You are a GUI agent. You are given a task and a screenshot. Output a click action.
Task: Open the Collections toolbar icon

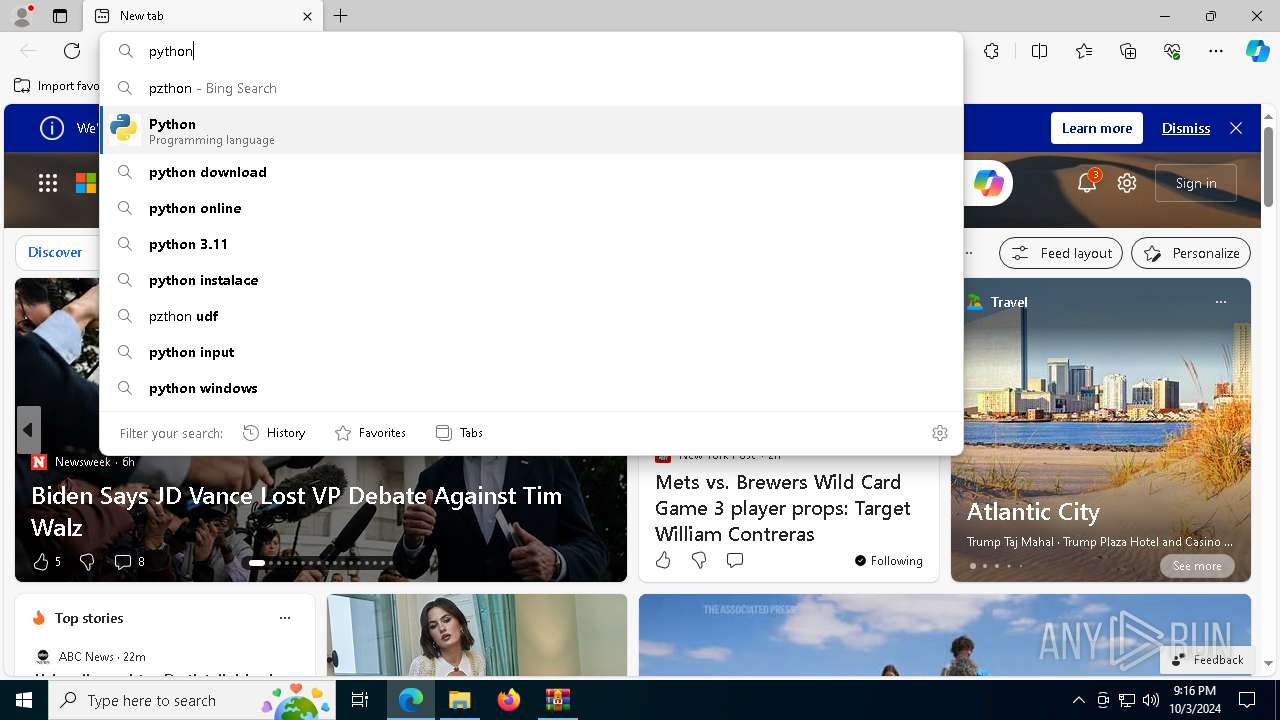click(1128, 51)
